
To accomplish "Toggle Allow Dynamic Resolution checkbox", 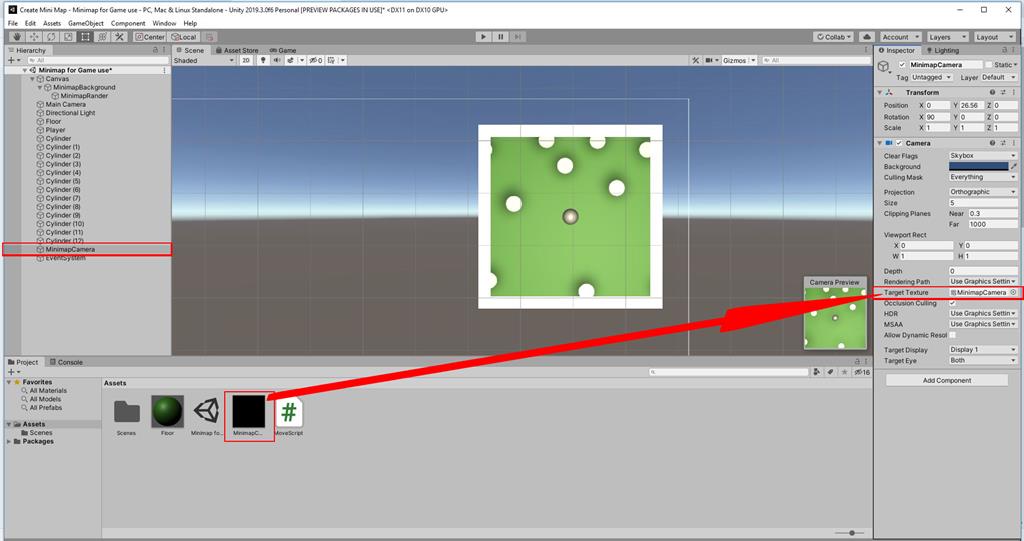I will [x=952, y=335].
